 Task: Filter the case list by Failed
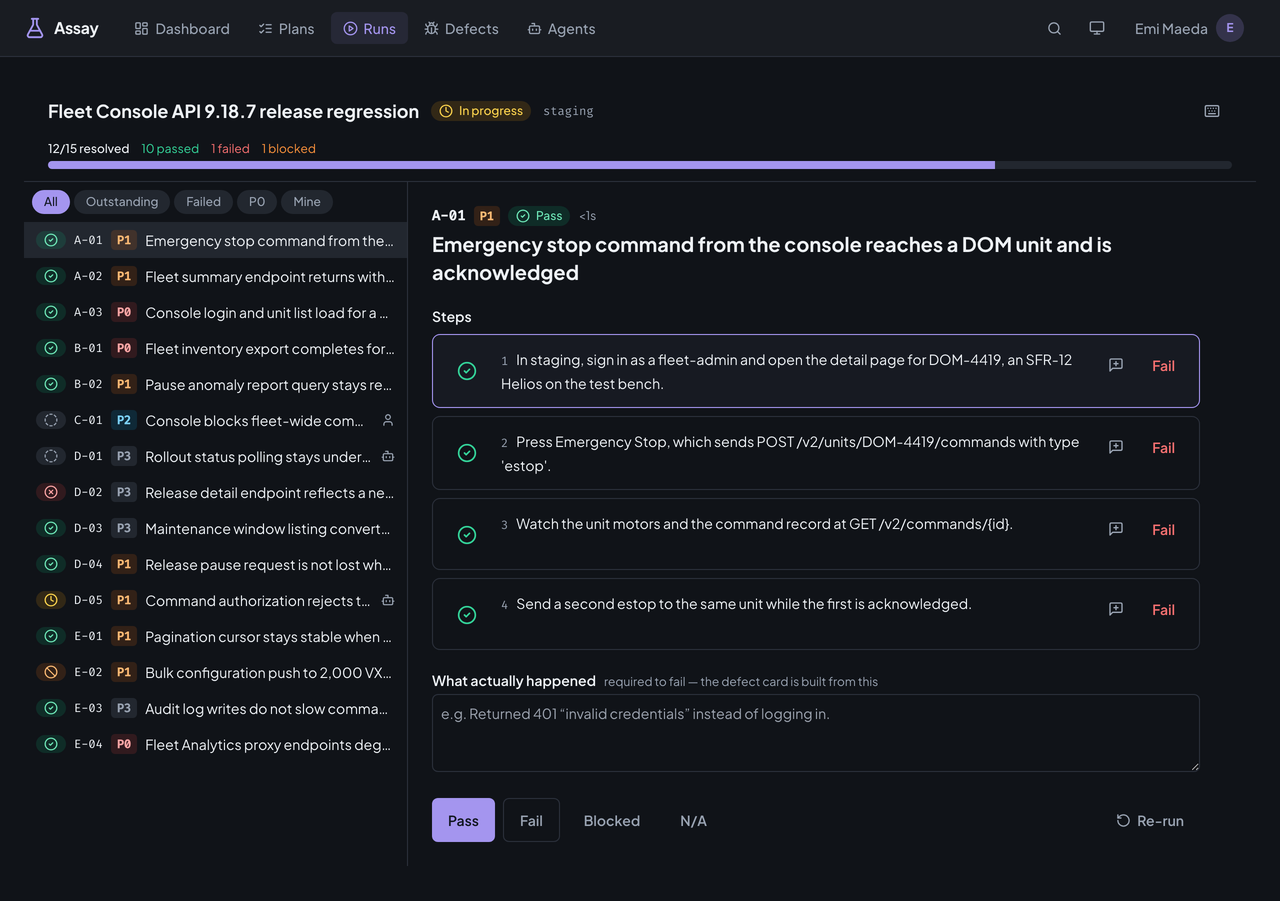pos(203,202)
